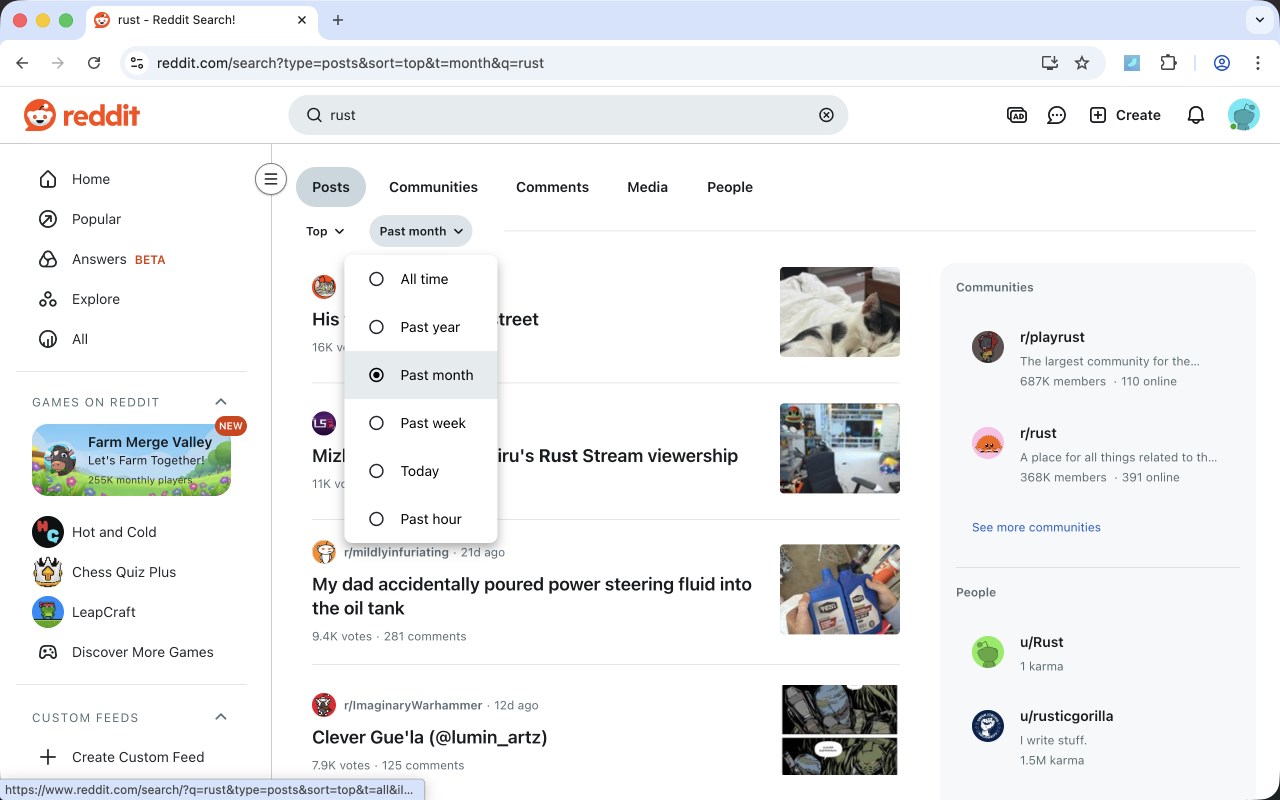Open the power steering fluid post title
This screenshot has height=800, width=1280.
coord(532,596)
